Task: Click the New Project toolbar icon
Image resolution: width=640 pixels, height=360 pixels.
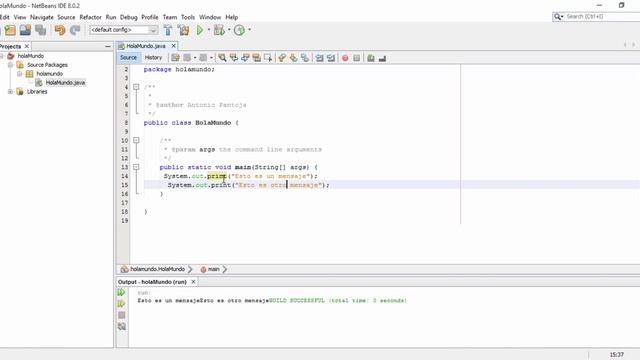Action: point(10,30)
